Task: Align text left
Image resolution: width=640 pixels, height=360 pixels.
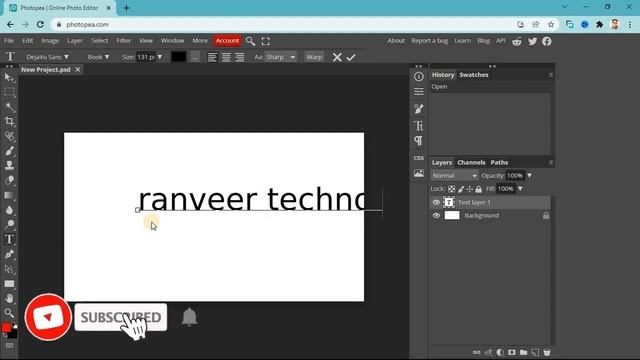Action: point(212,57)
